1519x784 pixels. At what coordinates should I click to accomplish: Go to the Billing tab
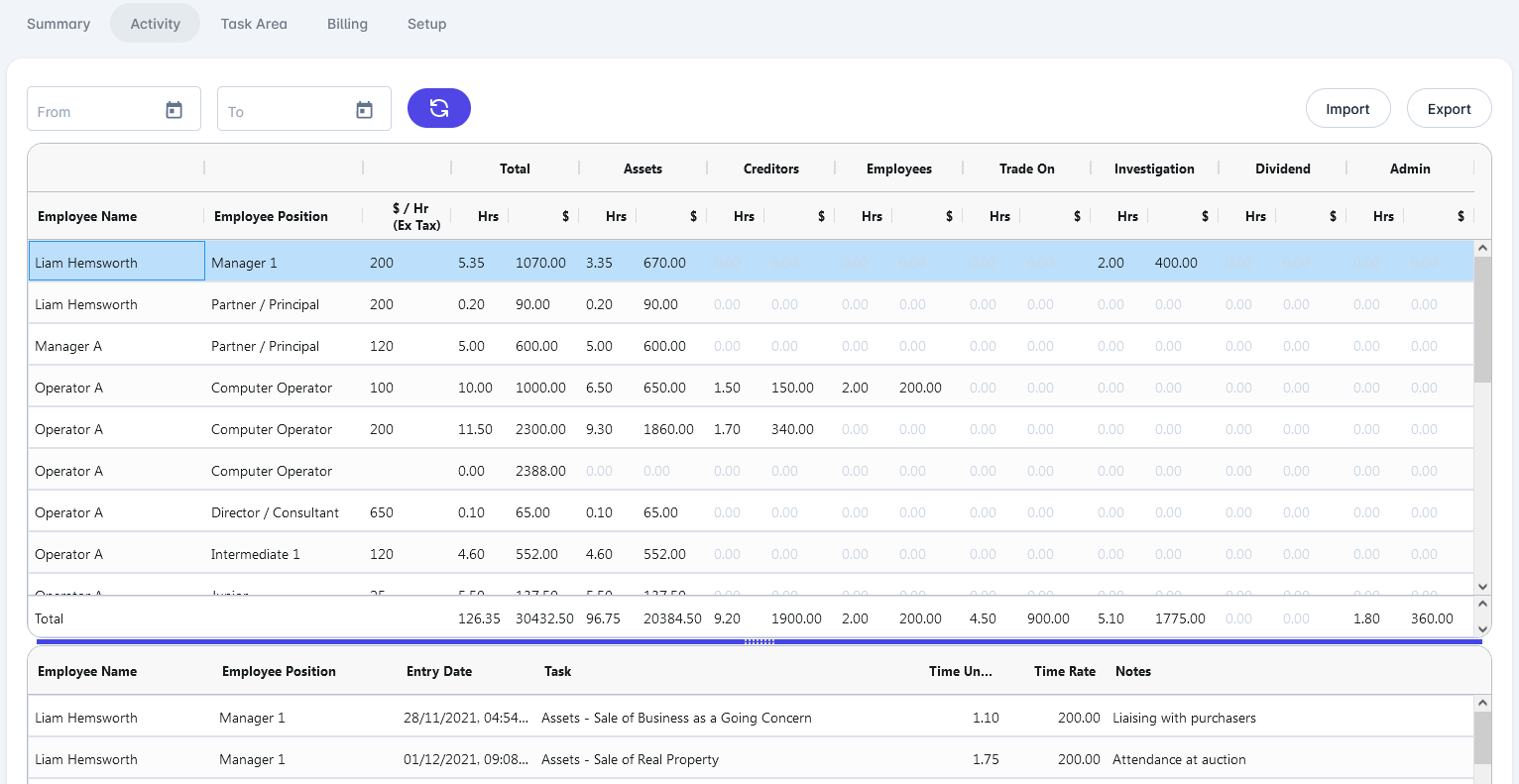click(x=347, y=24)
